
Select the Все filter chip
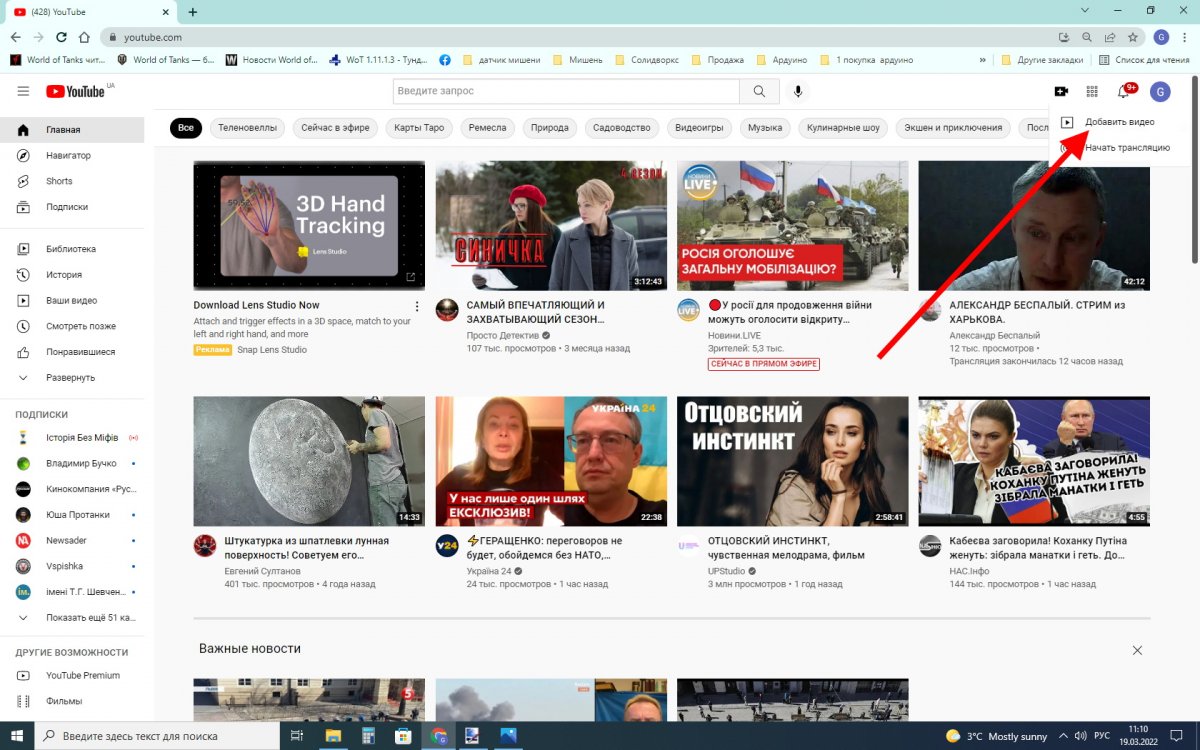pos(186,128)
